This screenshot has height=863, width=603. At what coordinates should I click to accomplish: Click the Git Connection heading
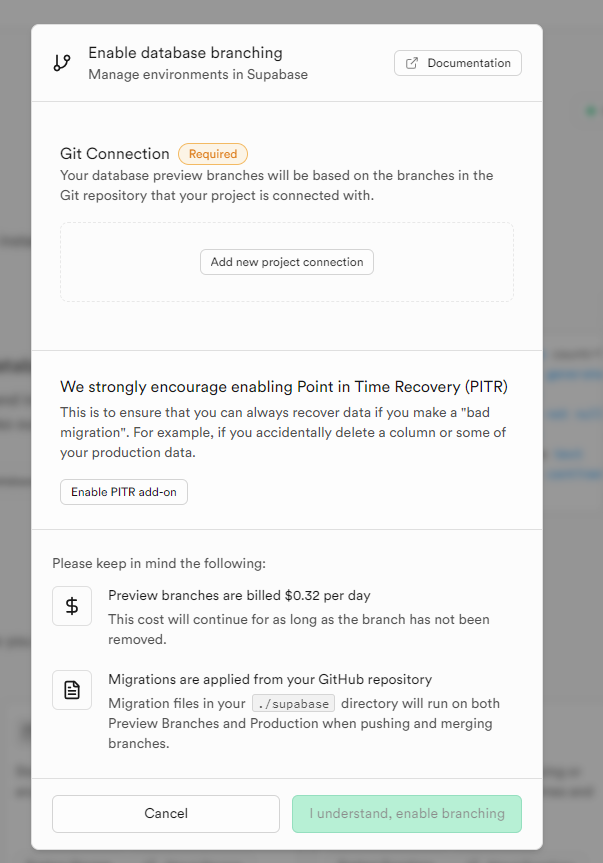tap(115, 154)
